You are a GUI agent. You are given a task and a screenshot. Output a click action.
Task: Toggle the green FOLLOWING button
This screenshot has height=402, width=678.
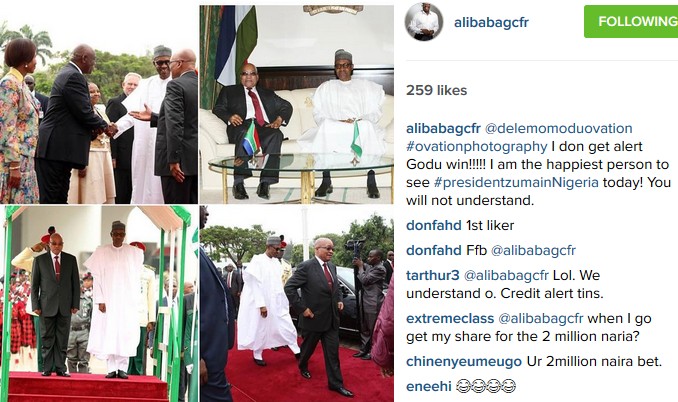click(631, 22)
